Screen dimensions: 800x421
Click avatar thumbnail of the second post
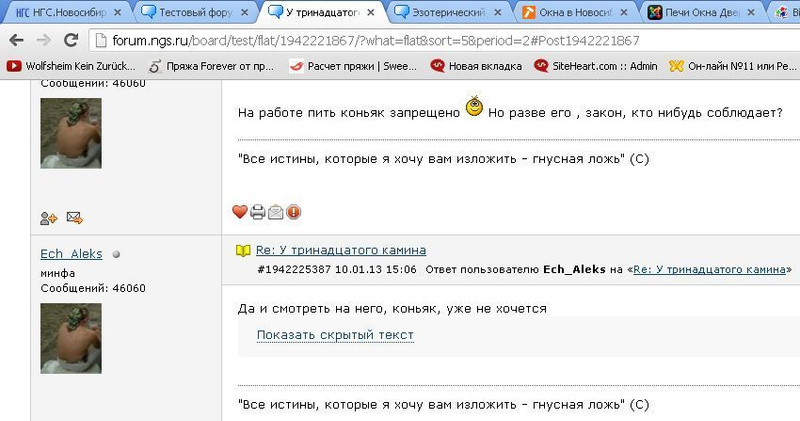(x=71, y=338)
